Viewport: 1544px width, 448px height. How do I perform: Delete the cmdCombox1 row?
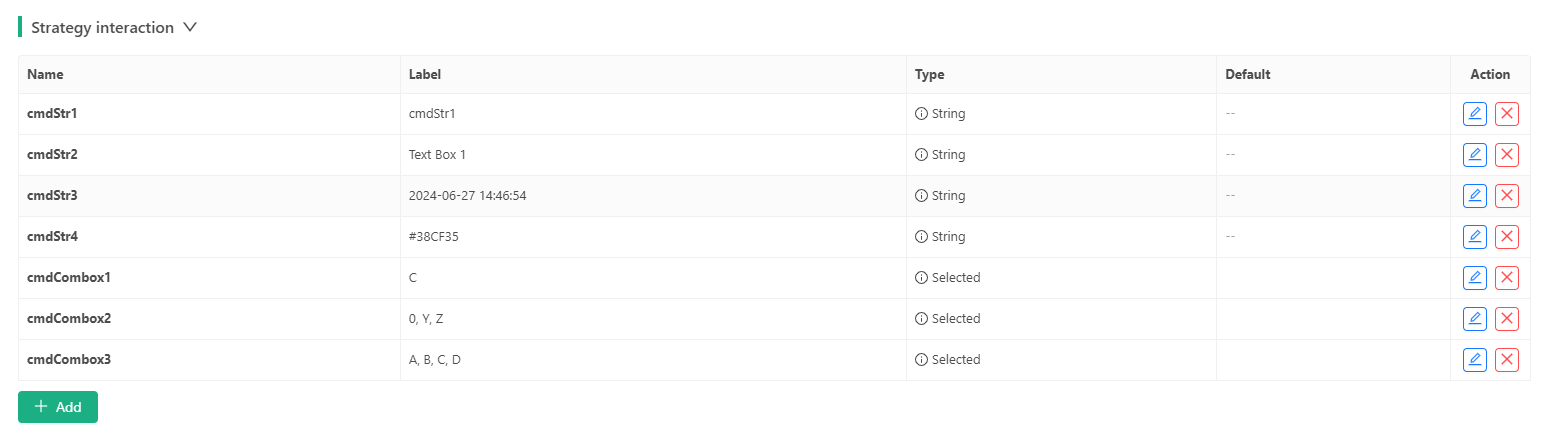[1506, 278]
